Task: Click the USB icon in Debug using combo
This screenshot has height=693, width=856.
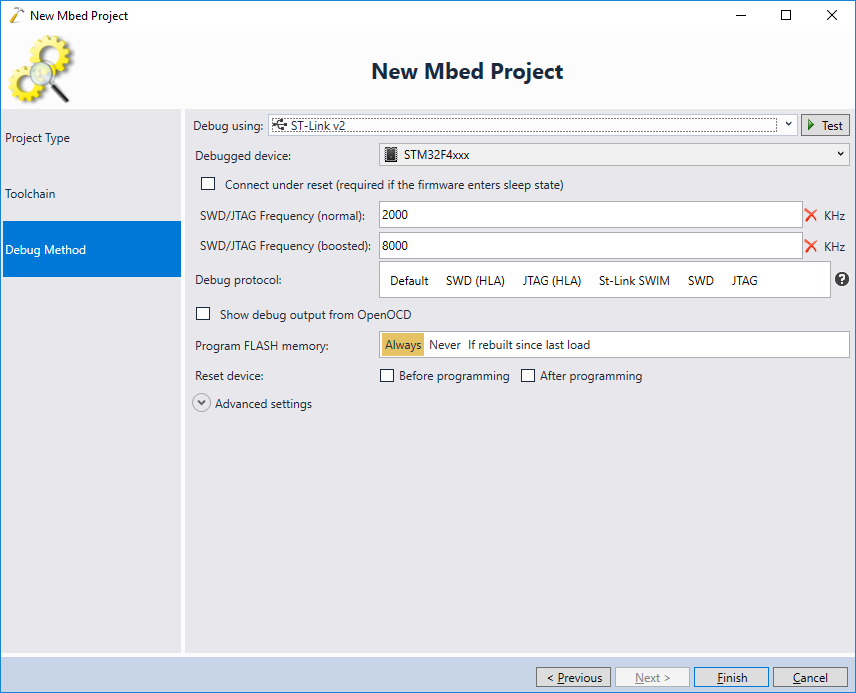Action: (x=280, y=125)
